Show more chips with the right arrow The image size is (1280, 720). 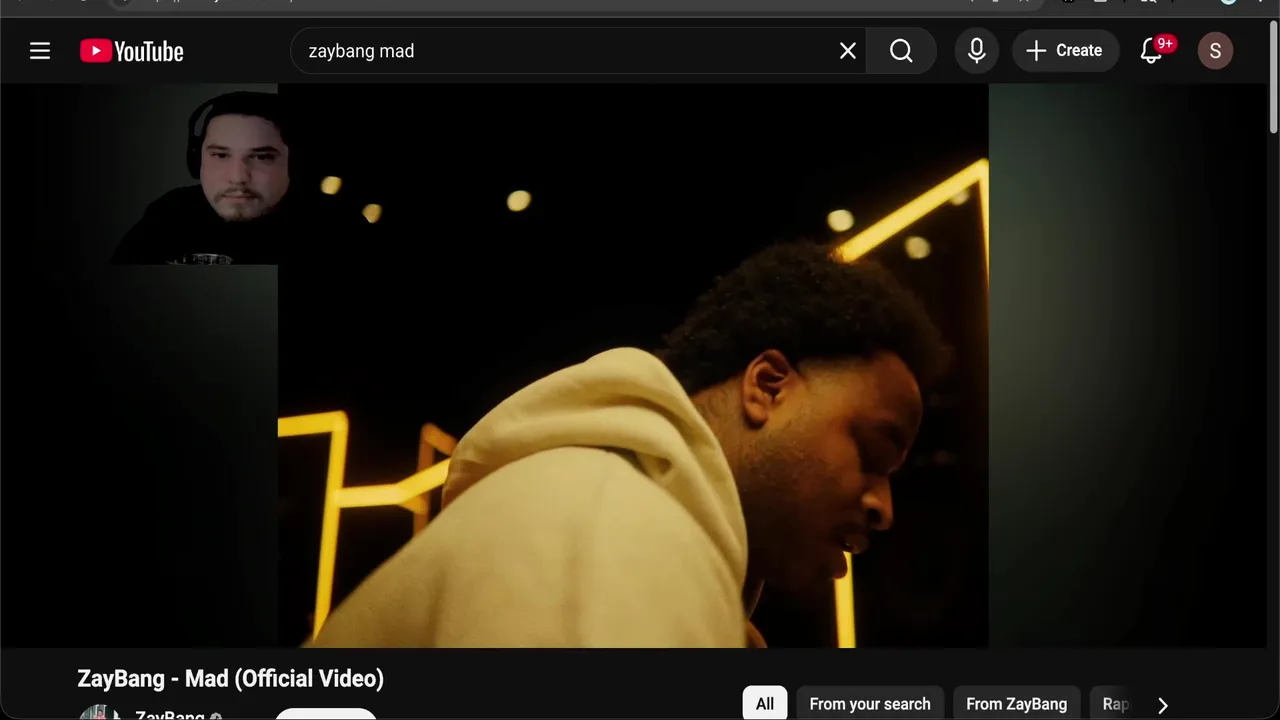coord(1162,705)
